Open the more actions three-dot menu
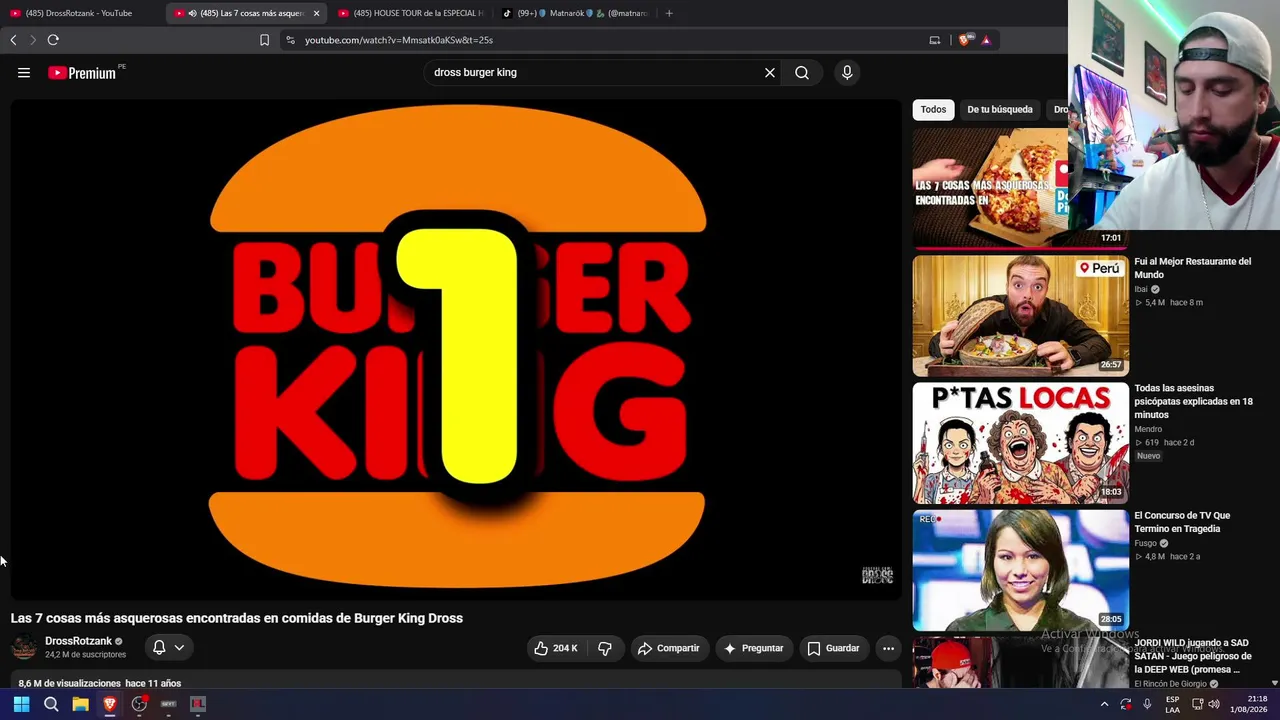Viewport: 1280px width, 720px height. pyautogui.click(x=888, y=648)
